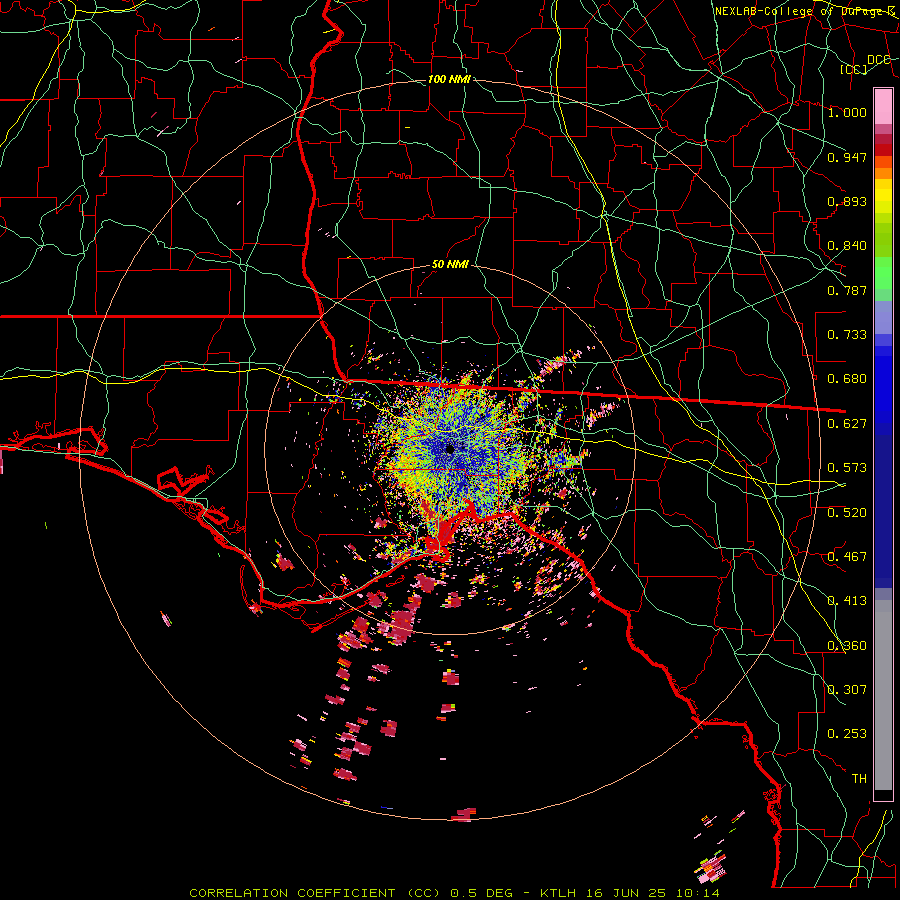Screen dimensions: 900x900
Task: Click the 'KTLH' radar site identifier
Action: [x=558, y=893]
